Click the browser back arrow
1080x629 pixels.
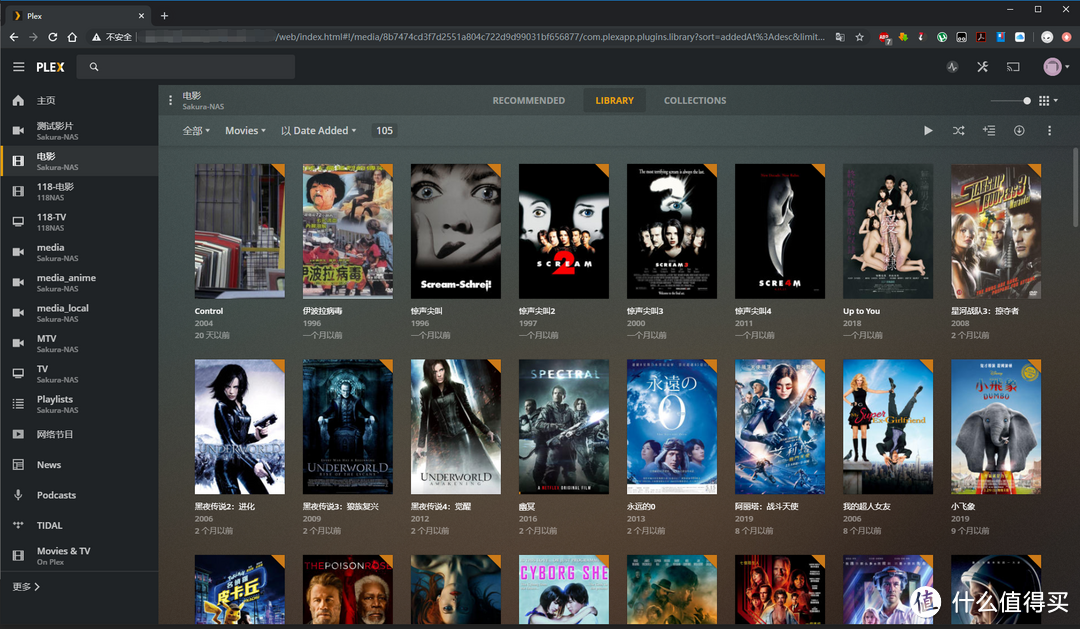click(x=14, y=37)
